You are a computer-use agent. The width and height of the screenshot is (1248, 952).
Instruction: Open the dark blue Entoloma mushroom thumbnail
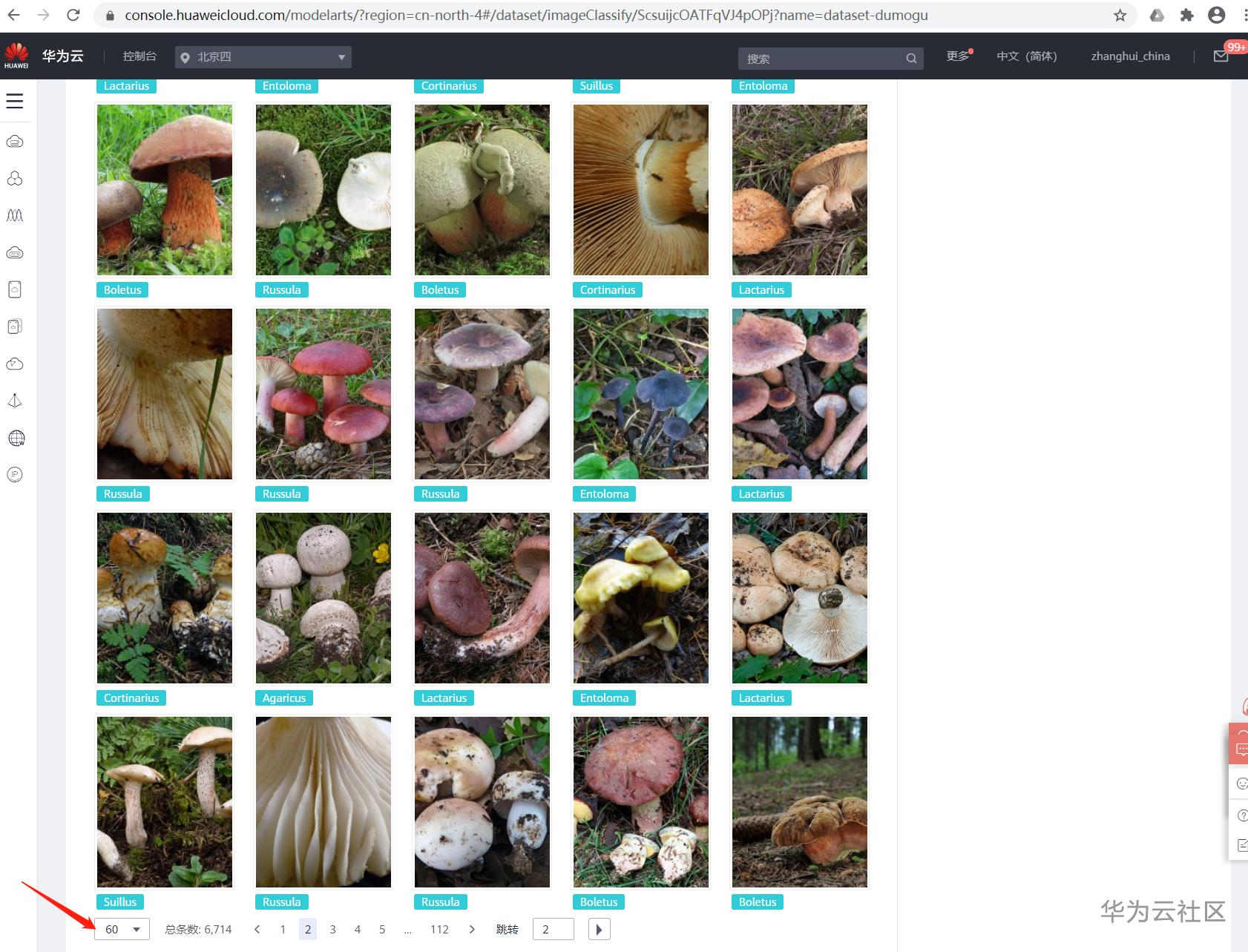641,394
